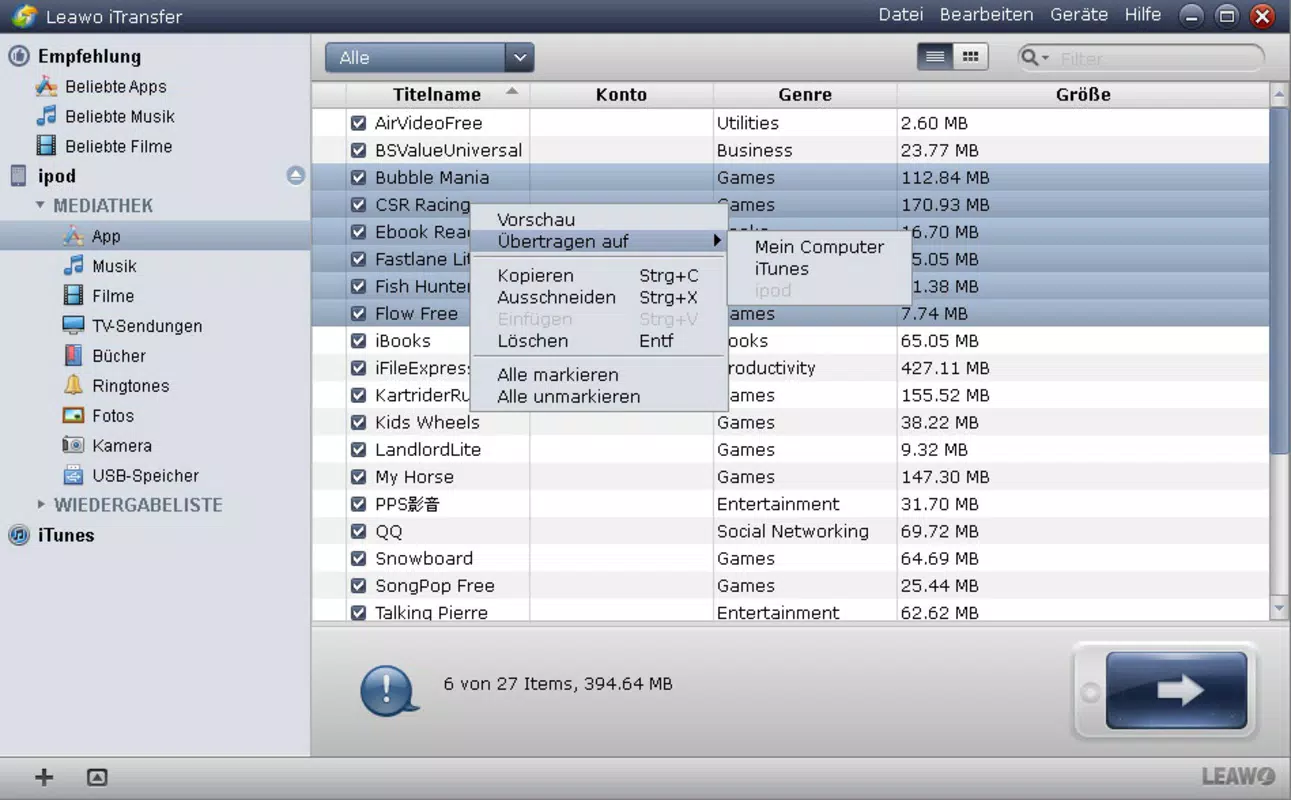Viewport: 1291px width, 800px height.
Task: Uncheck the iBooks checkbox
Action: pos(358,341)
